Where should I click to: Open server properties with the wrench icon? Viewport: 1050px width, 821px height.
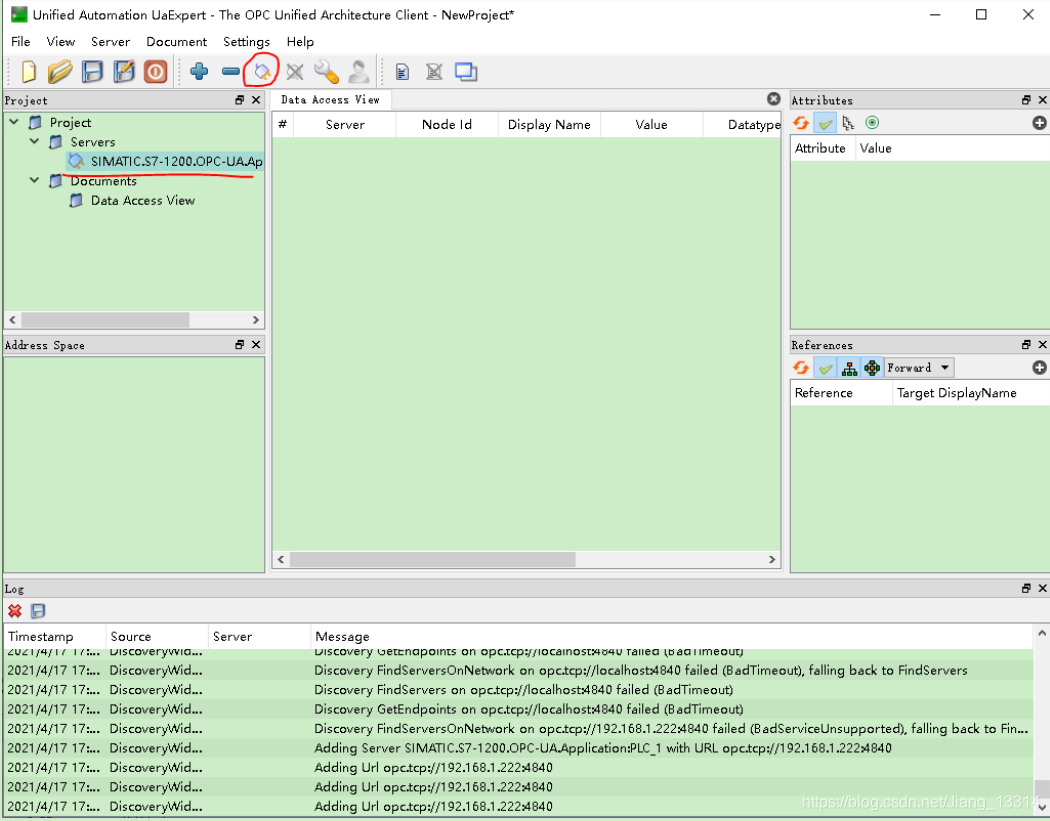coord(326,72)
